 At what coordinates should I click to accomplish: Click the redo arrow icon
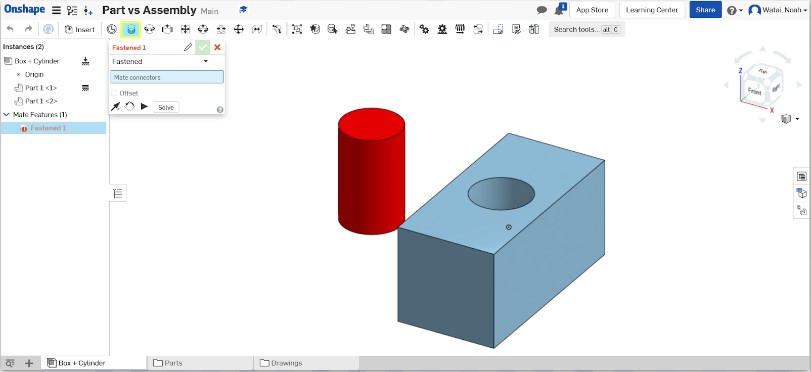coord(28,29)
